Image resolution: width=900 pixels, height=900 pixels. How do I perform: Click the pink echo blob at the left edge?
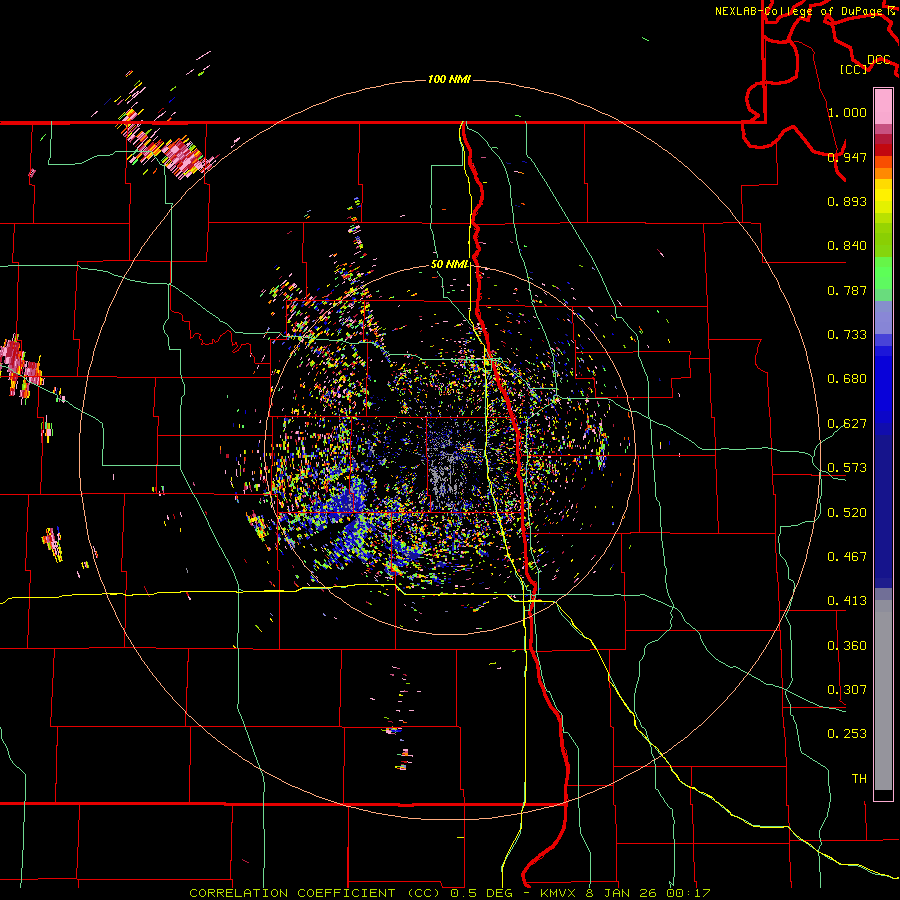coord(20,367)
